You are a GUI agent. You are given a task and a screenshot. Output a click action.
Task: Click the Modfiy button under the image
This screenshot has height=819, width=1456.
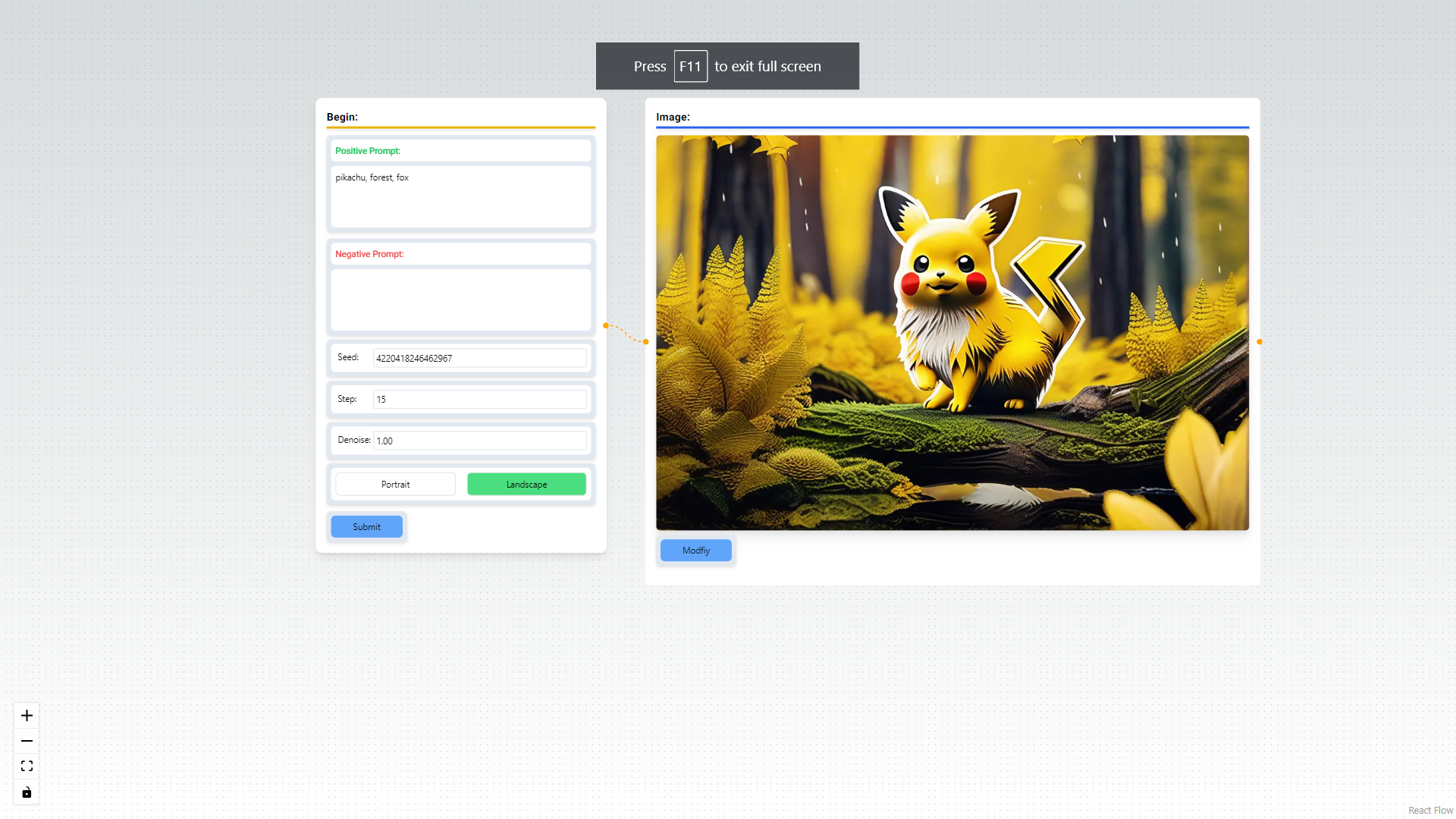click(695, 550)
